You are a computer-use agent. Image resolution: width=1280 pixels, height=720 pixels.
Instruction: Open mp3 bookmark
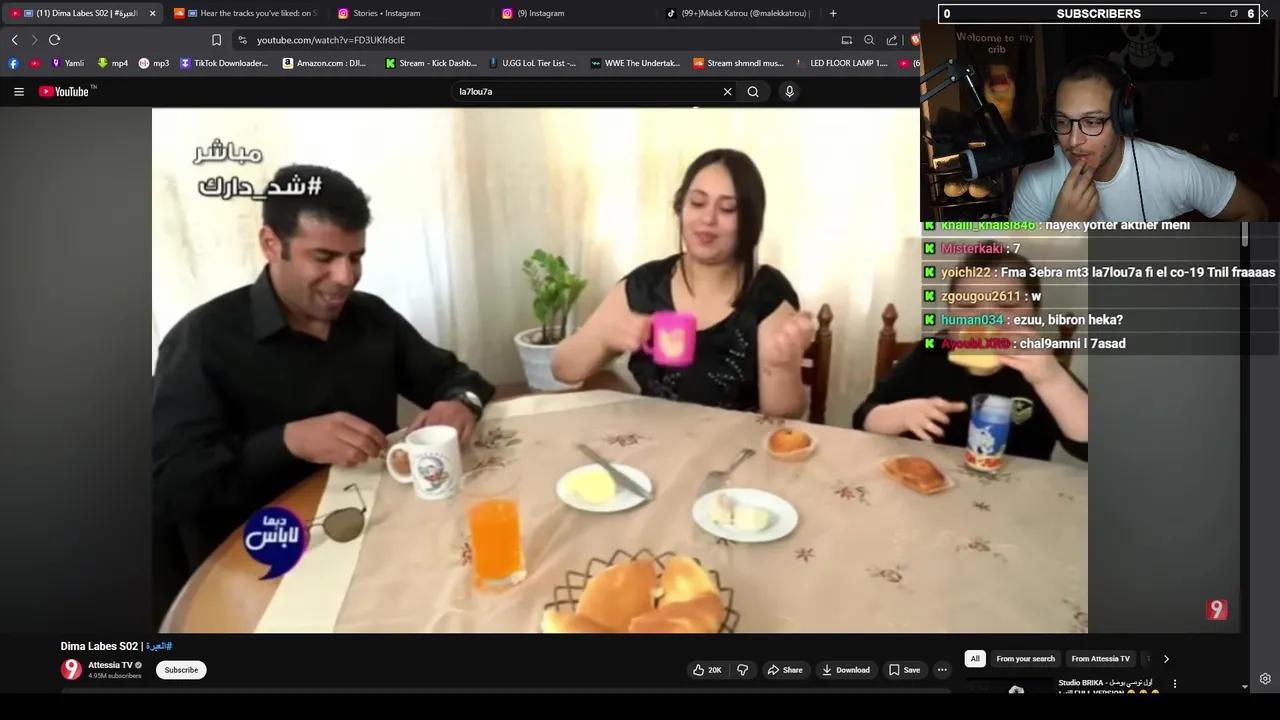154,63
